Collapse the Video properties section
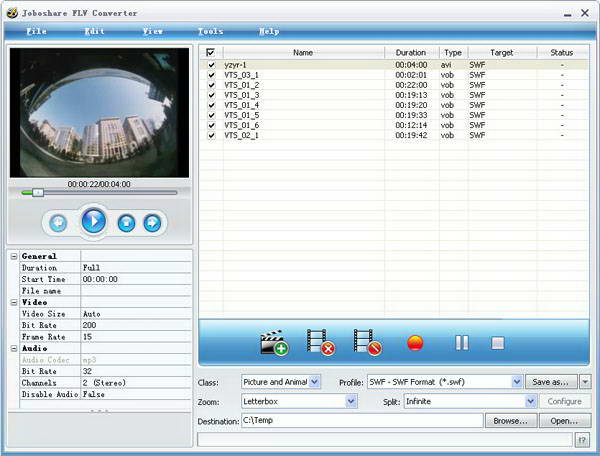Image resolution: width=600 pixels, height=456 pixels. pos(14,301)
